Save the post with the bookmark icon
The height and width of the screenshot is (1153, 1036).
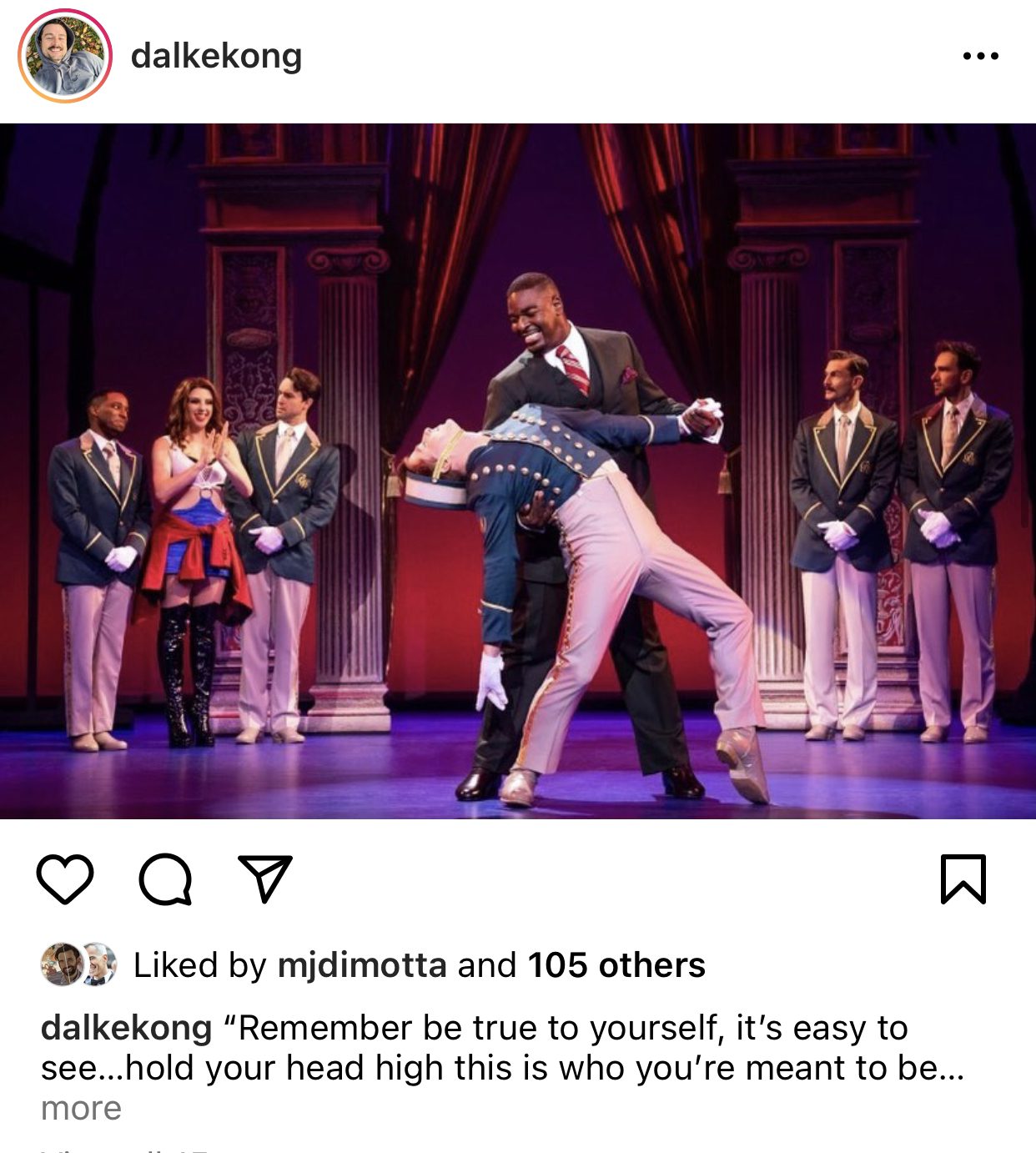(x=963, y=879)
